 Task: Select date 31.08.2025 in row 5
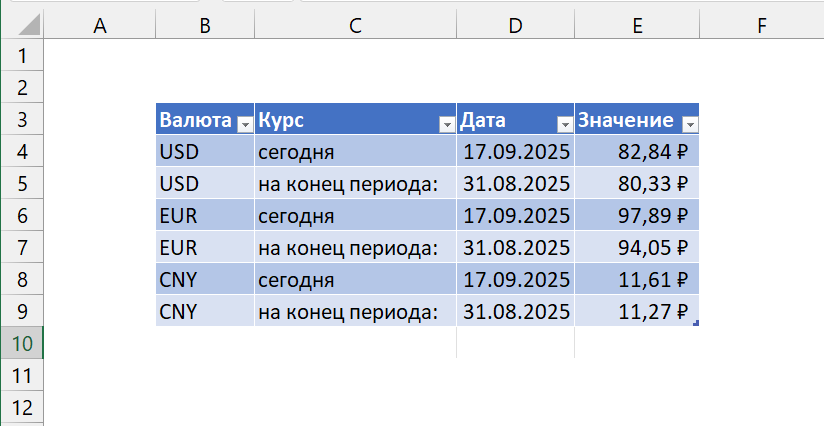(516, 183)
